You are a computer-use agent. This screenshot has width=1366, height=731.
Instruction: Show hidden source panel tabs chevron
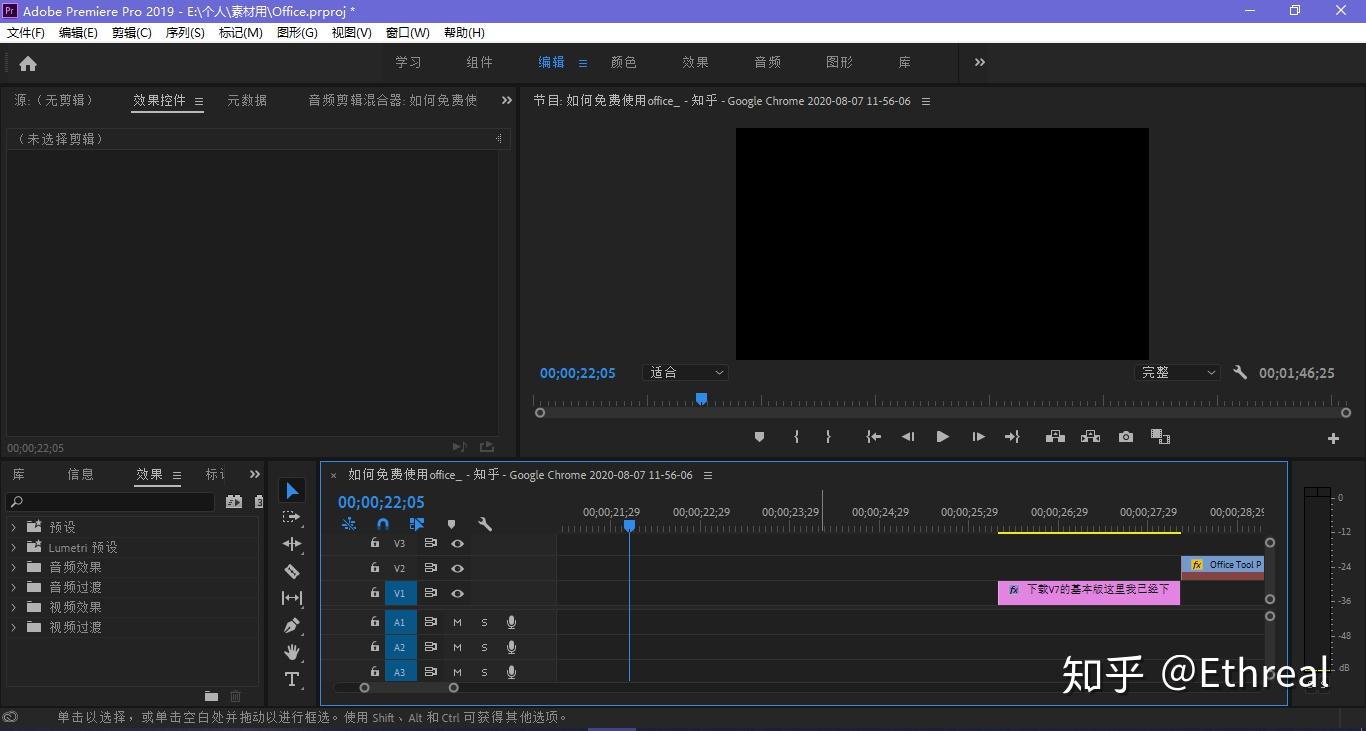click(x=506, y=100)
